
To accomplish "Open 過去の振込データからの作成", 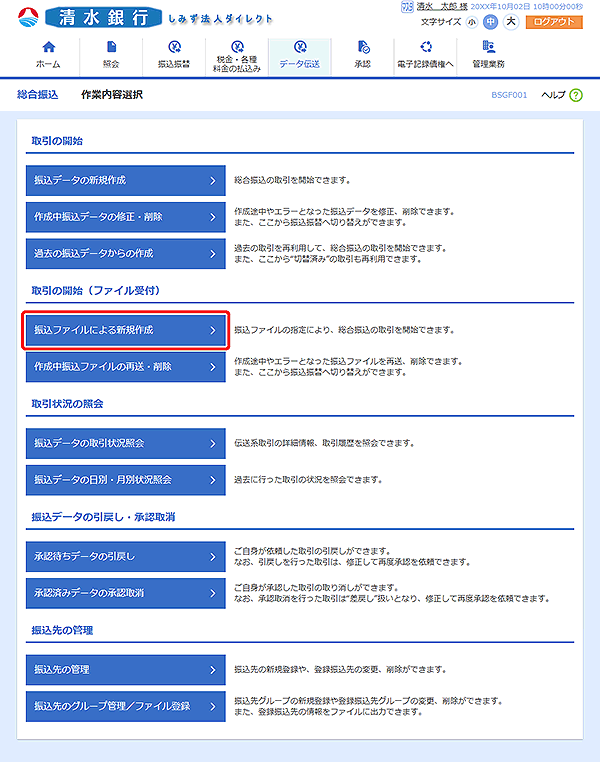I will (x=125, y=254).
